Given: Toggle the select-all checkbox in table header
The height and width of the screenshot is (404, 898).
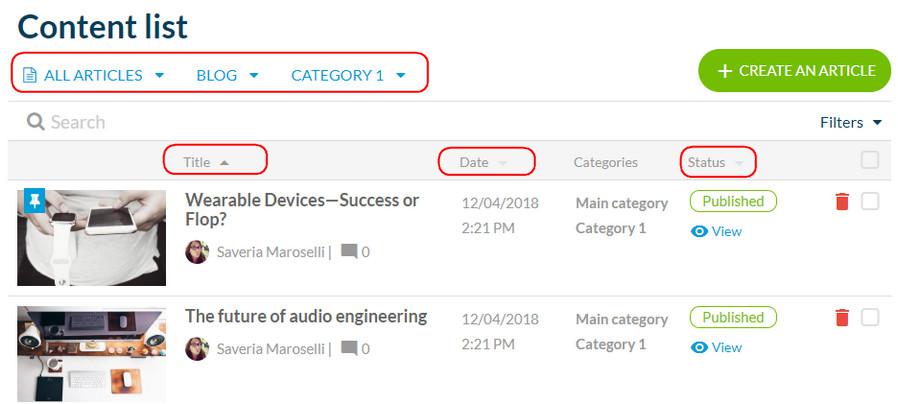Looking at the screenshot, I should (x=869, y=160).
